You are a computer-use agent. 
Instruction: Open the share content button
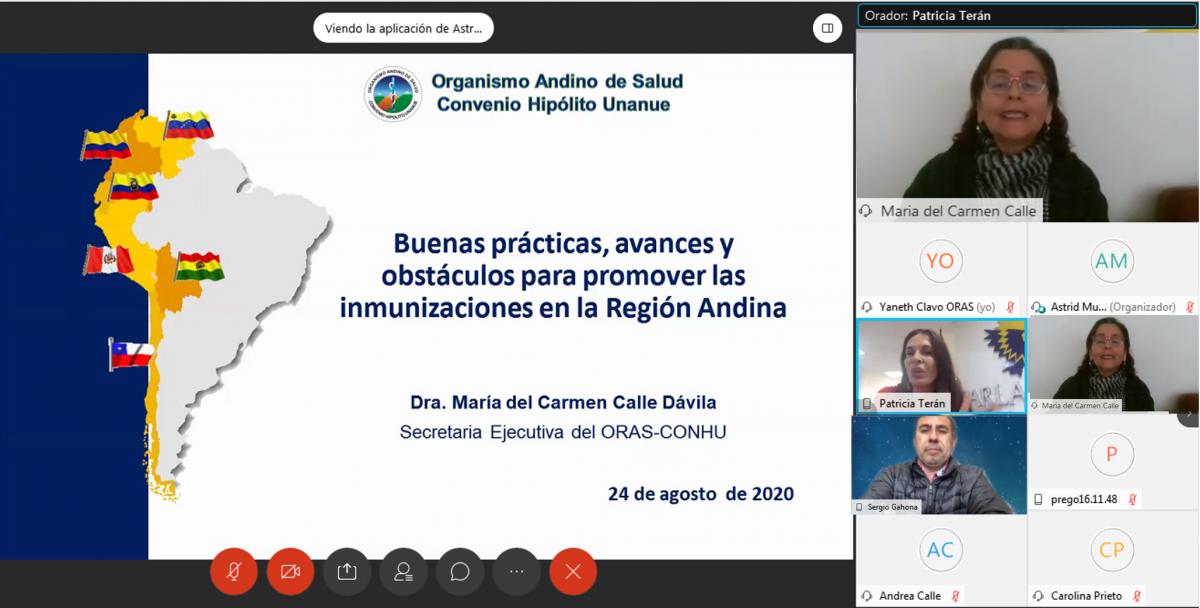347,571
